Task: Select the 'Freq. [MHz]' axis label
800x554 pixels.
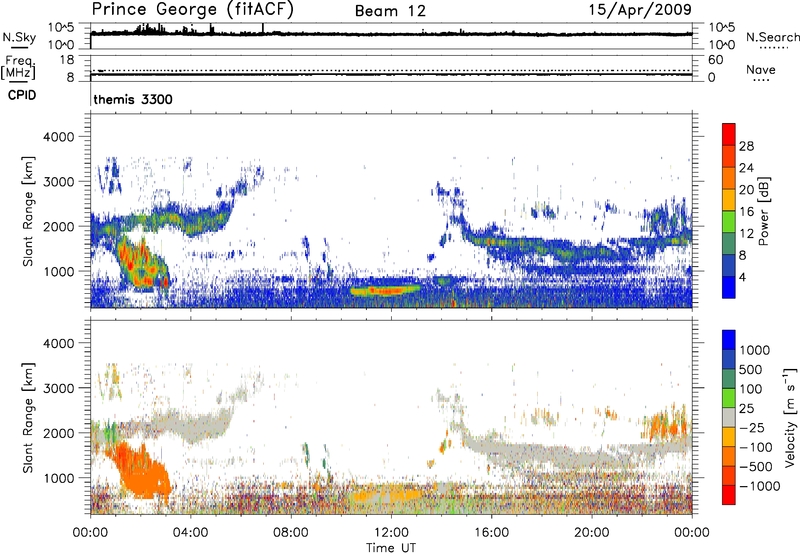Action: point(18,68)
